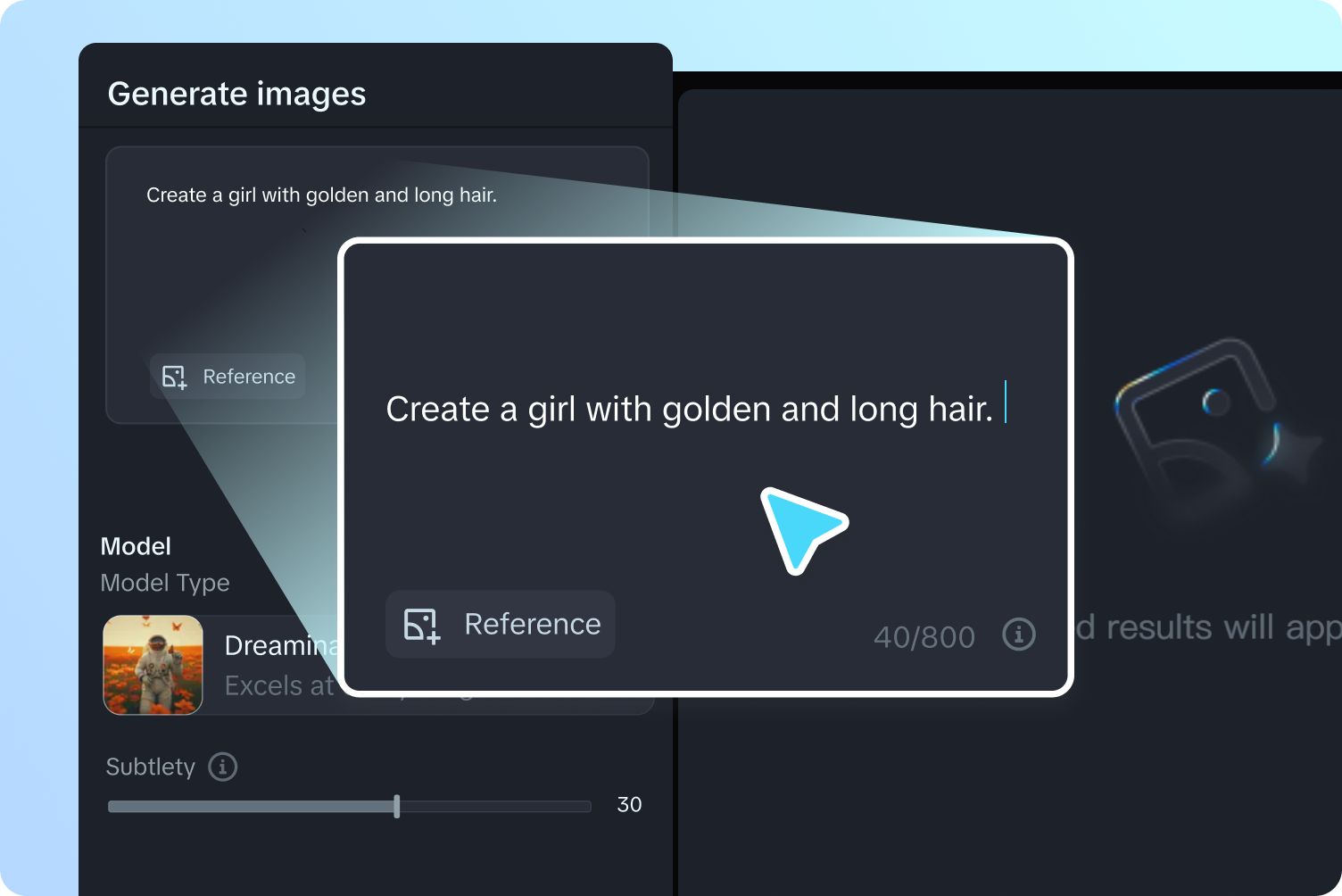
Task: Click the enlarged prompt text in the magnified box
Action: pyautogui.click(x=689, y=409)
